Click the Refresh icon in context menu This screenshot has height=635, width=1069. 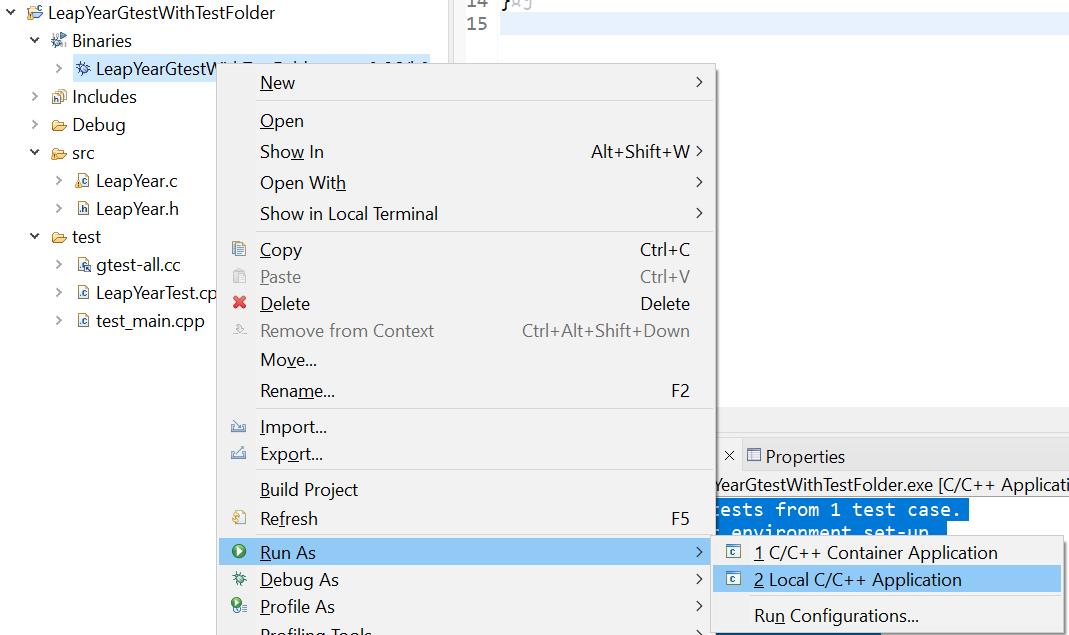239,518
